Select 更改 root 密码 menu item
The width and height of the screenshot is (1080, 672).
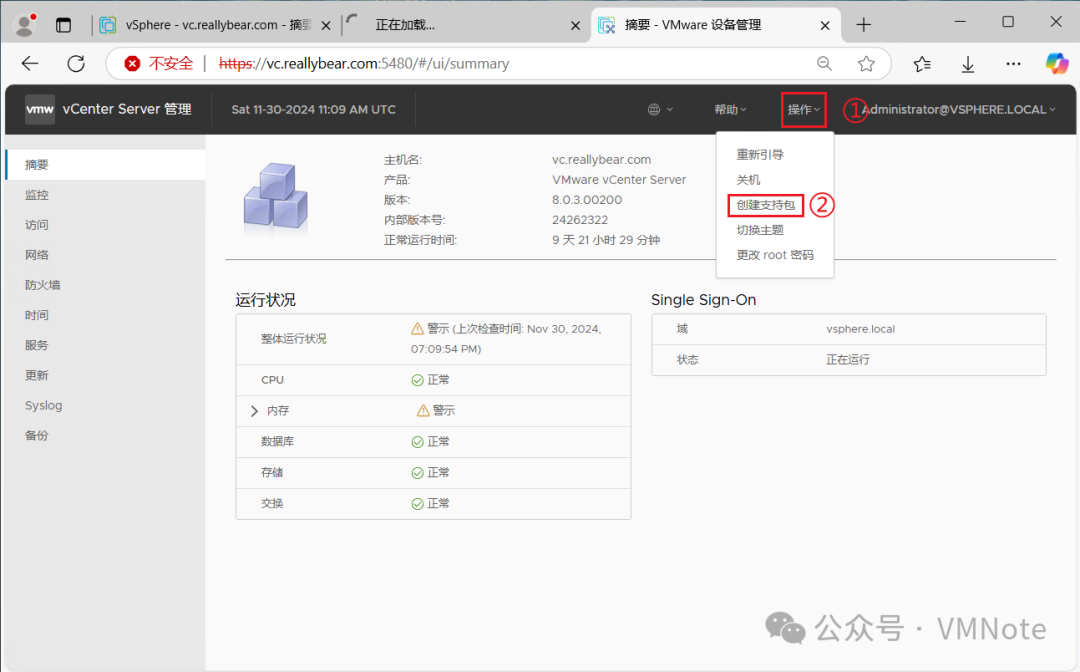point(775,255)
